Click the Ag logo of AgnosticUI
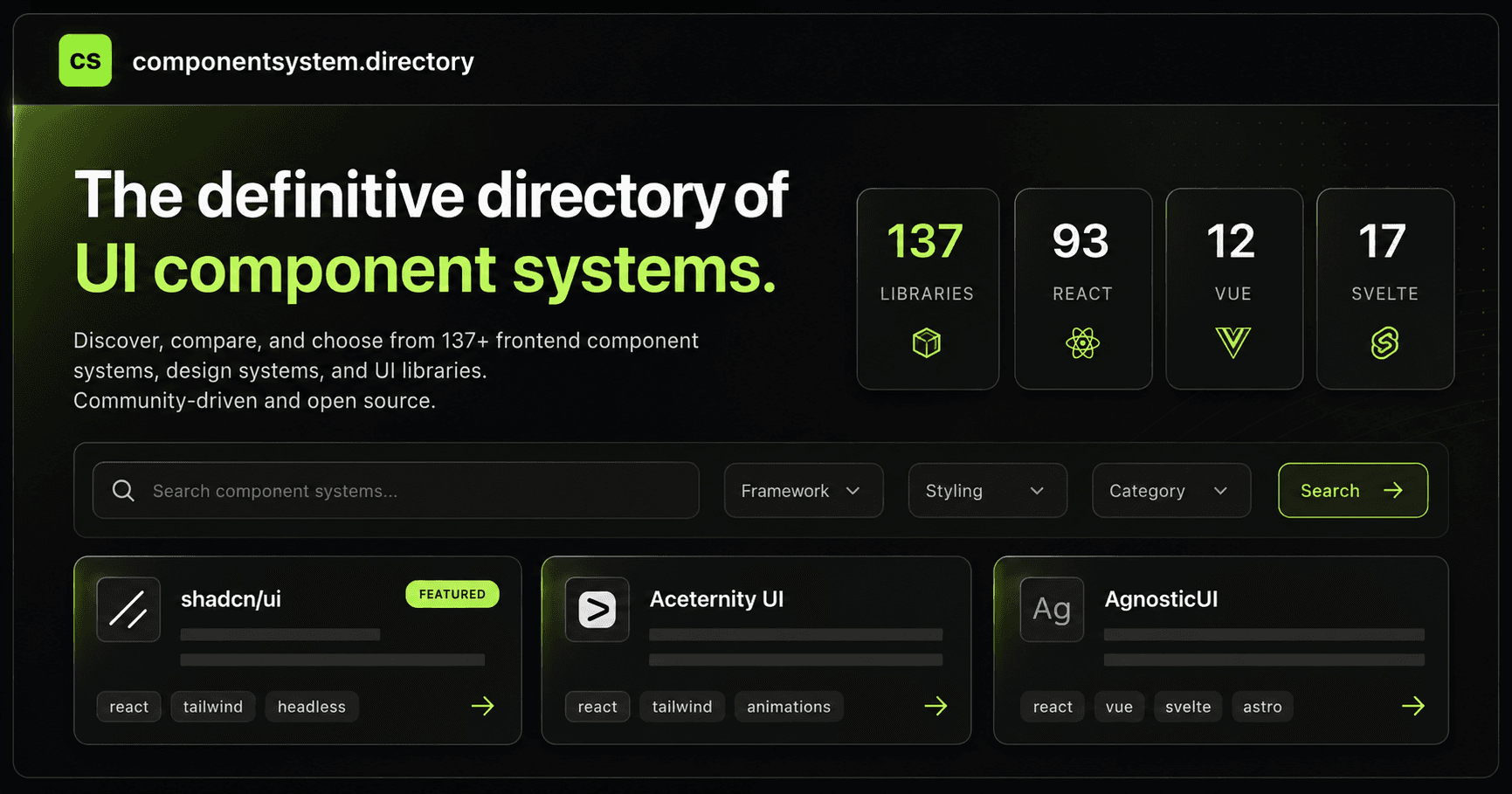 coord(1052,610)
